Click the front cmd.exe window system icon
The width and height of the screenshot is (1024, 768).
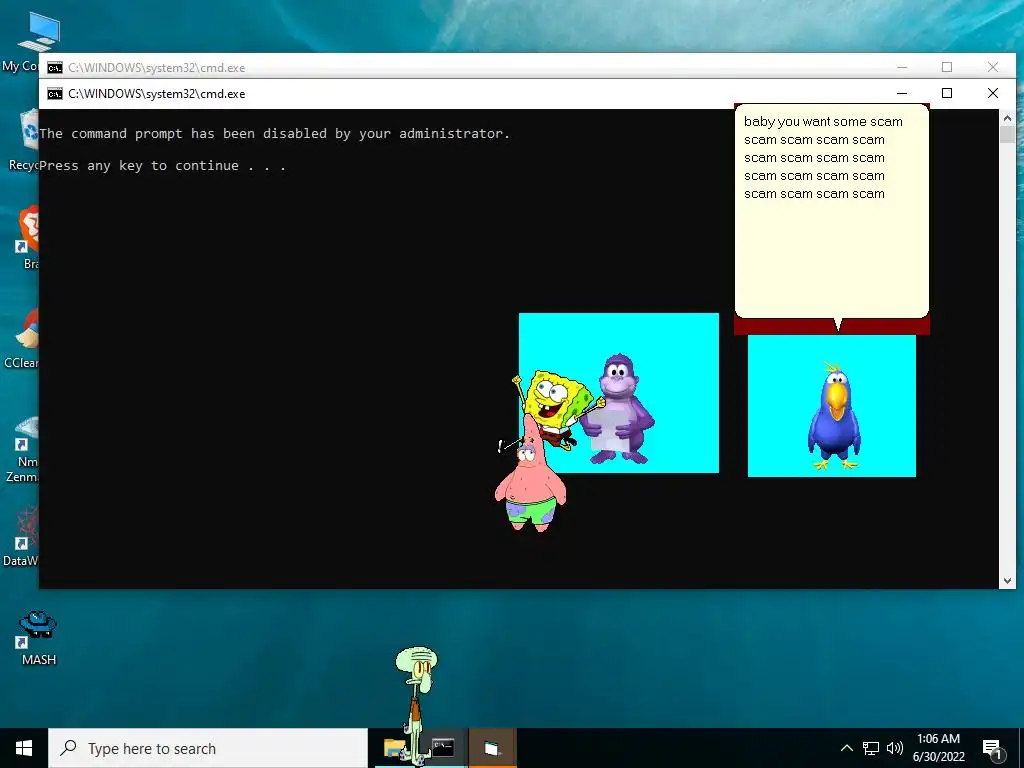click(x=55, y=94)
